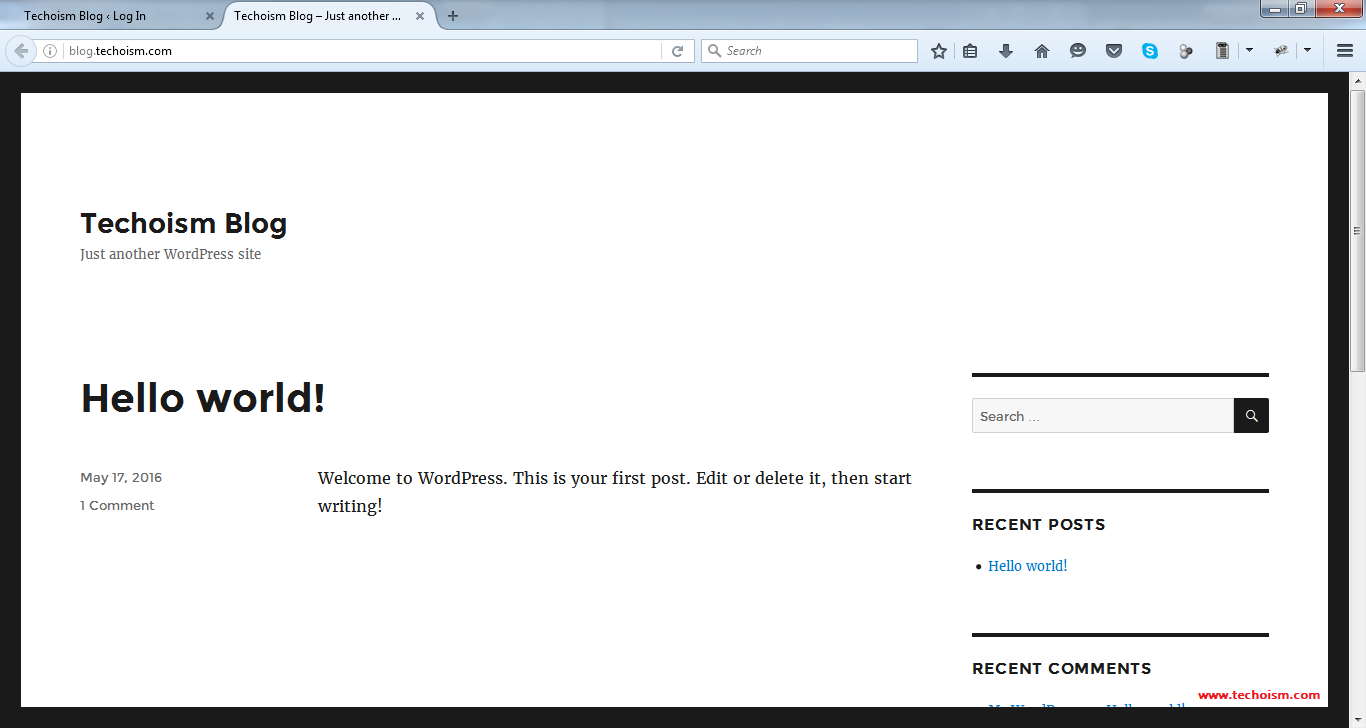View the '1 Comment' link
This screenshot has height=728, width=1366.
pos(117,506)
